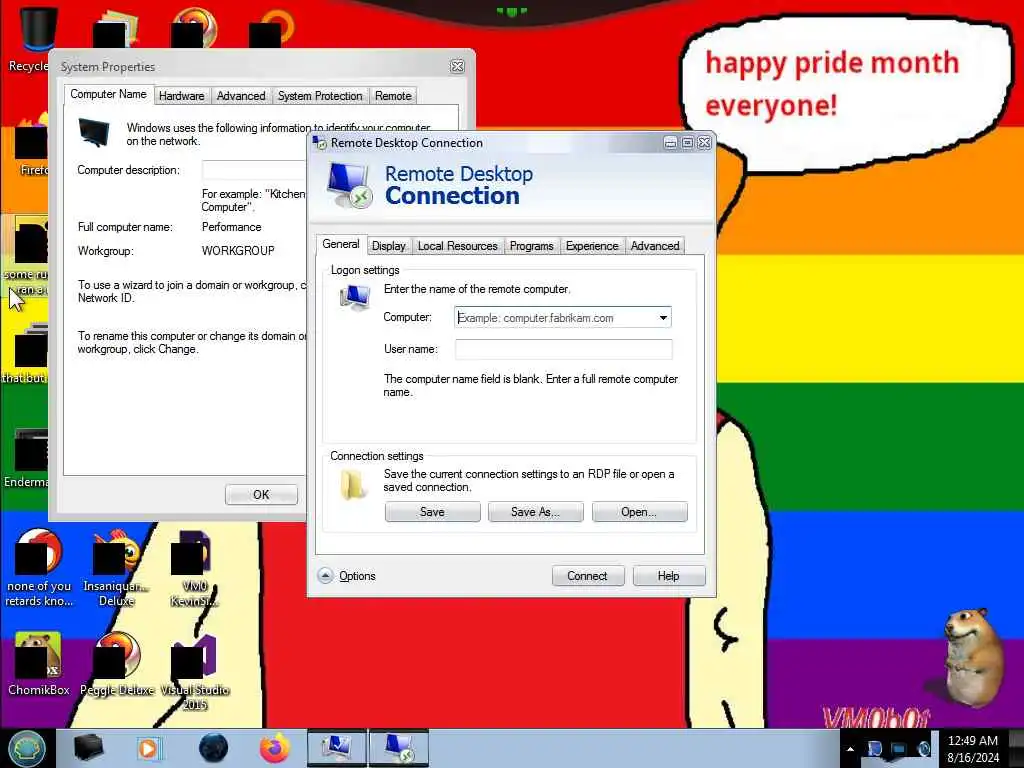1024x768 pixels.
Task: Go to the Experience tab
Action: [x=592, y=246]
